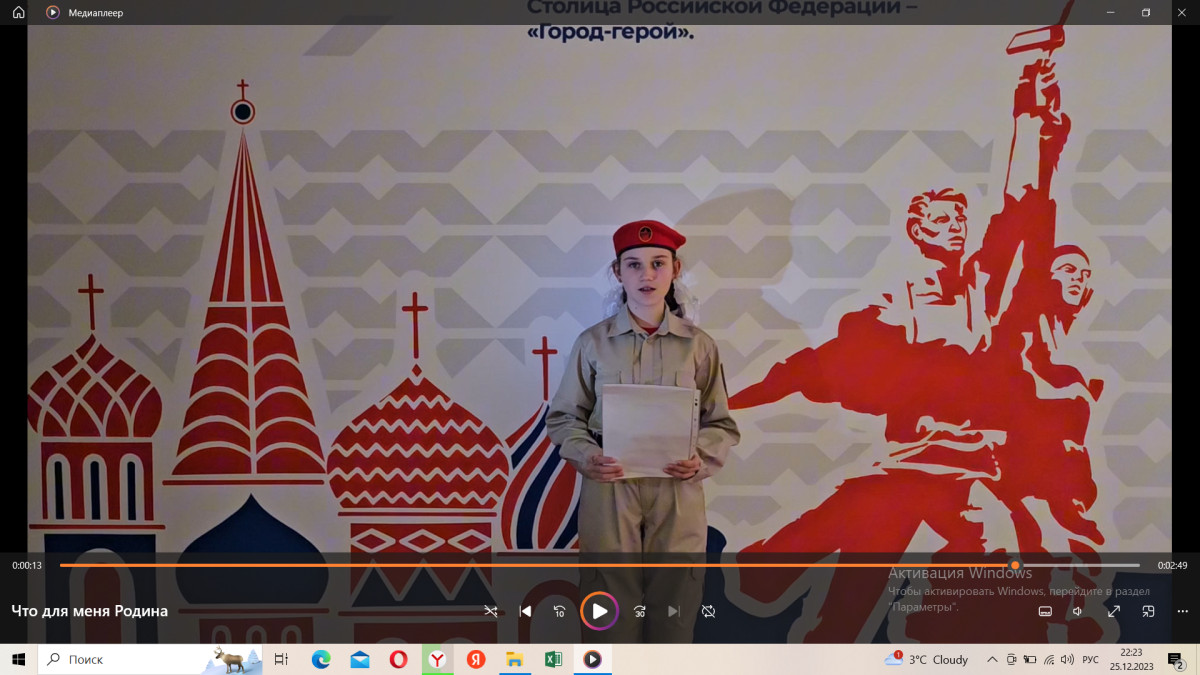Open more options menu

1183,611
